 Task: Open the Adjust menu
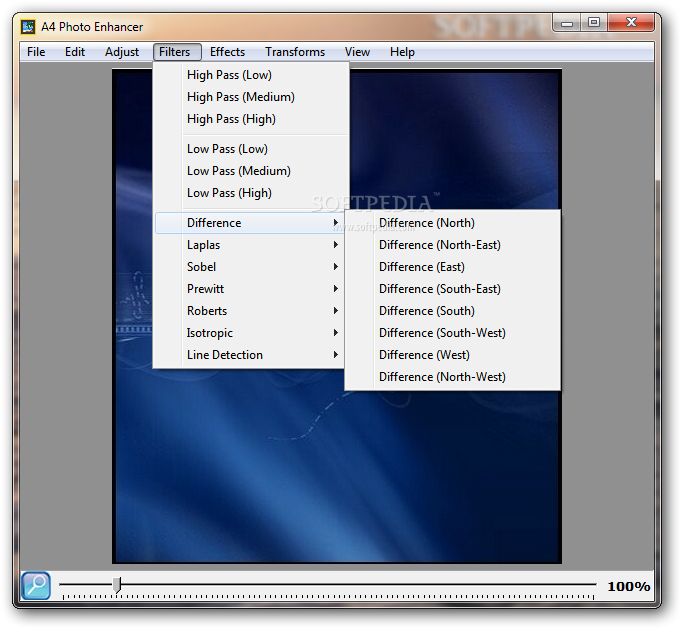pyautogui.click(x=122, y=52)
